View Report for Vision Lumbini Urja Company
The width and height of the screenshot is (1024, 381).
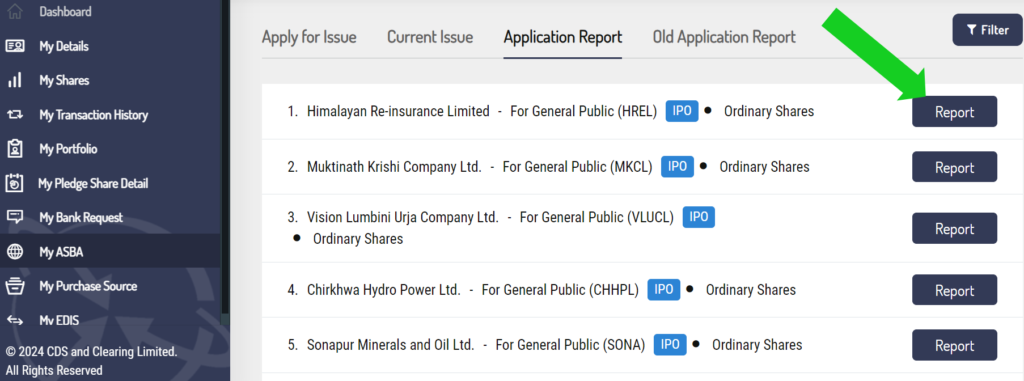[954, 229]
